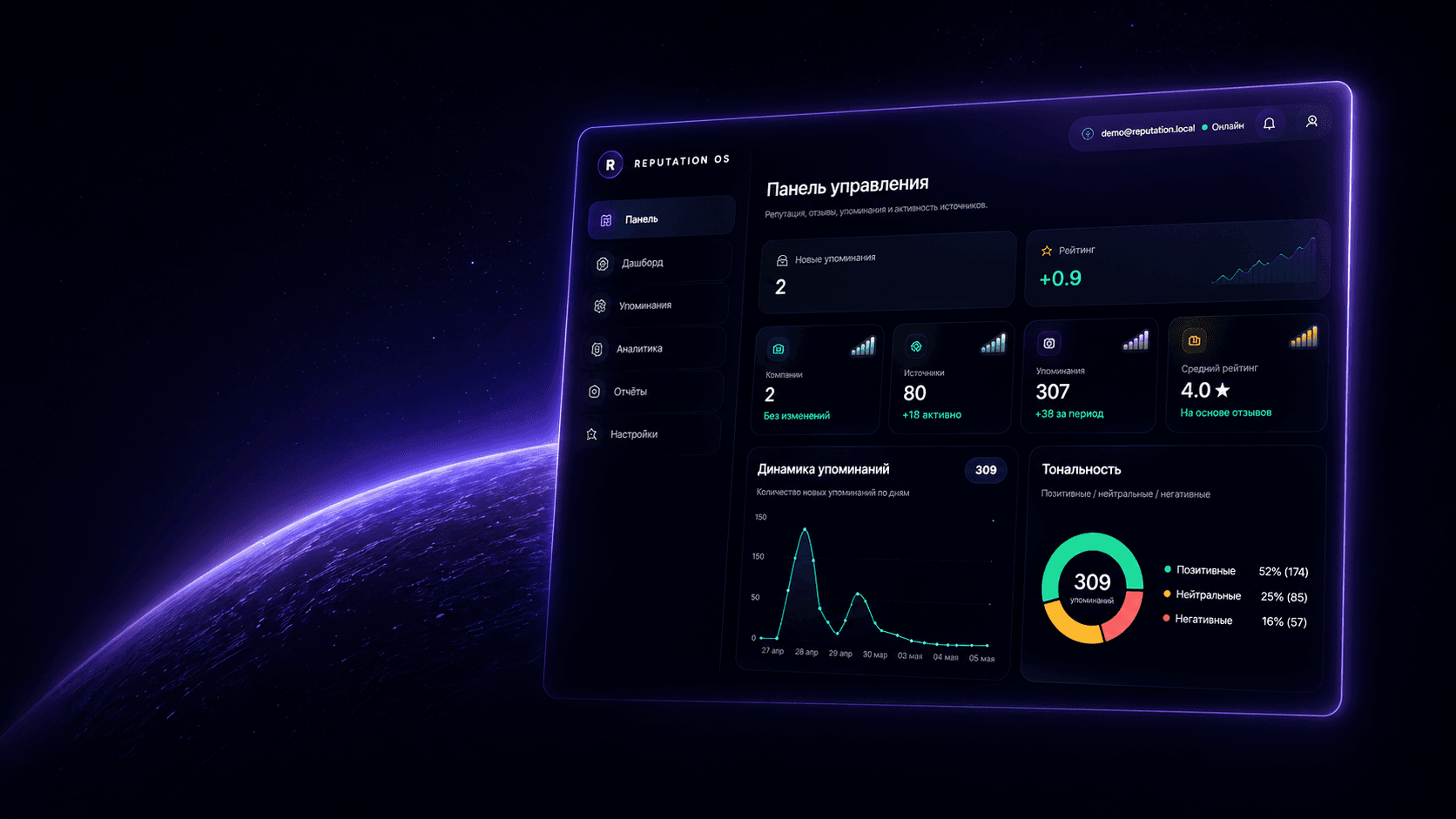Go to Упоминания in sidebar
The image size is (1456, 819).
click(x=657, y=305)
